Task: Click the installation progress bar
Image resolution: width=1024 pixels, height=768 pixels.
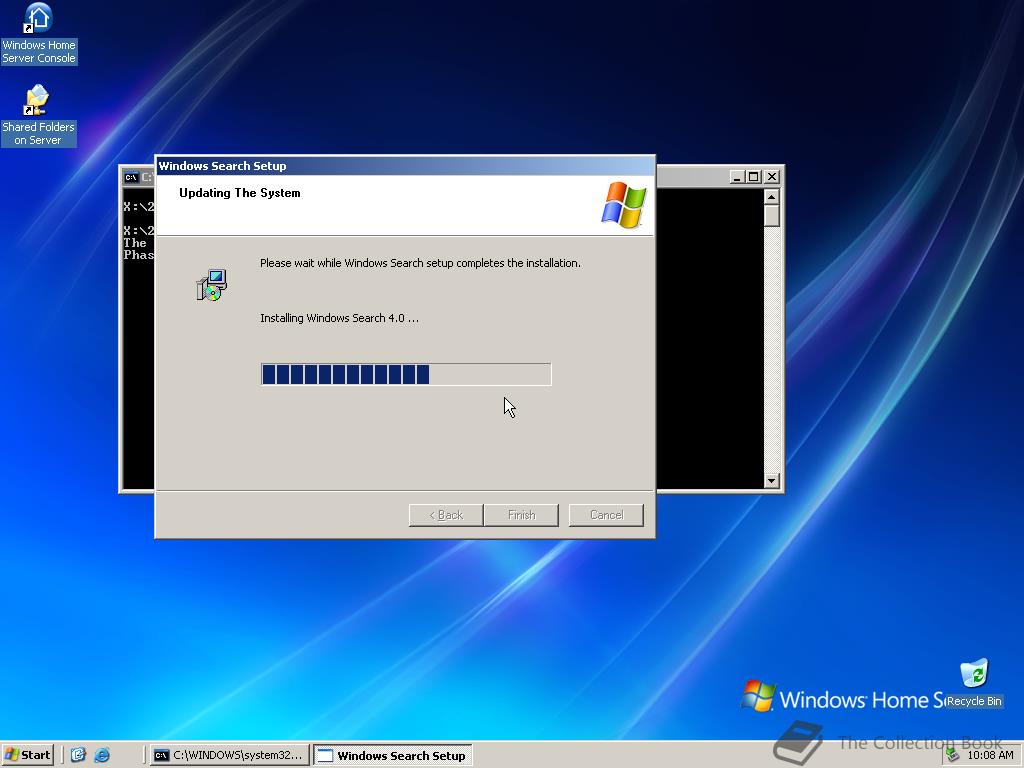Action: (x=406, y=374)
